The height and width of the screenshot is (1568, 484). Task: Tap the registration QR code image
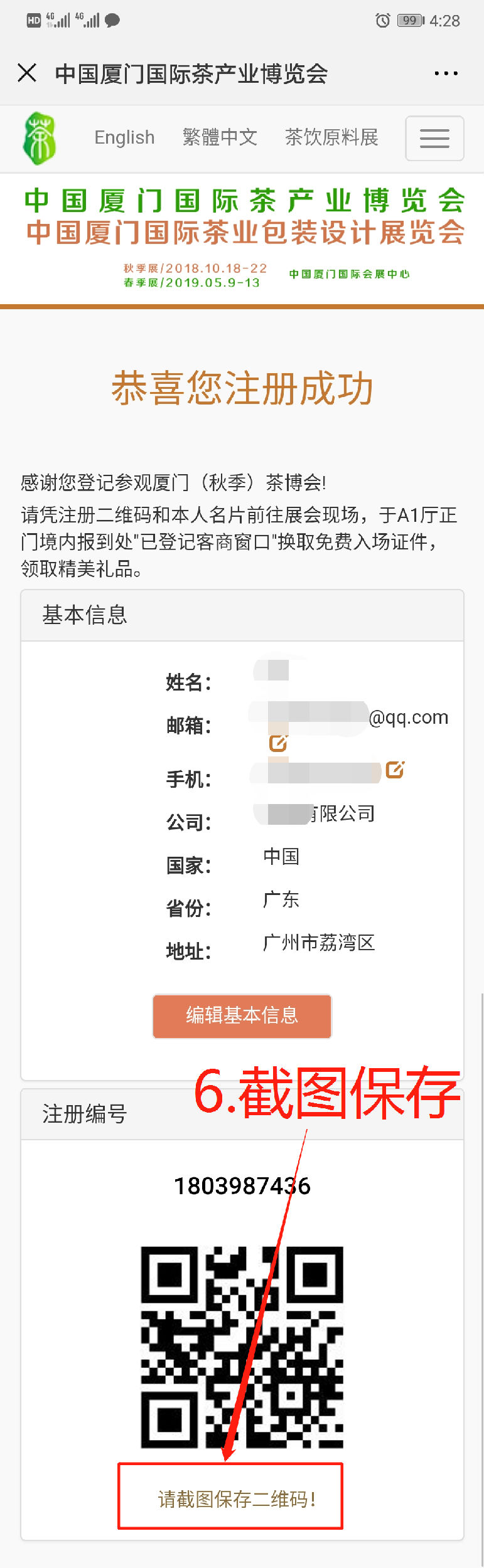[242, 1347]
